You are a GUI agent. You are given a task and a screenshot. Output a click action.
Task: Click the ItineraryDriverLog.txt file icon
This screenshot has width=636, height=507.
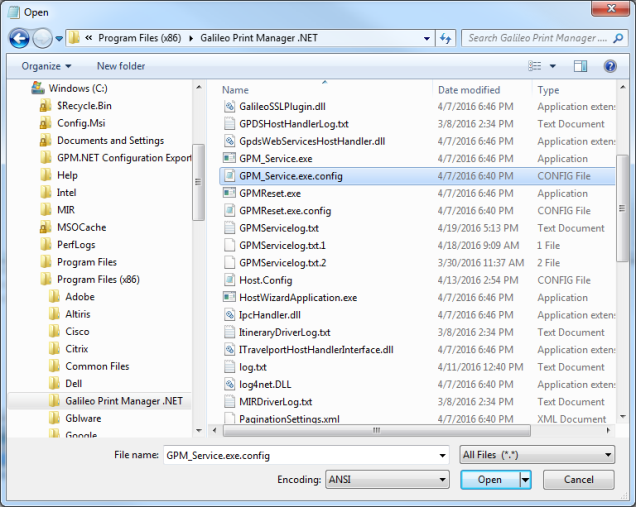229,332
